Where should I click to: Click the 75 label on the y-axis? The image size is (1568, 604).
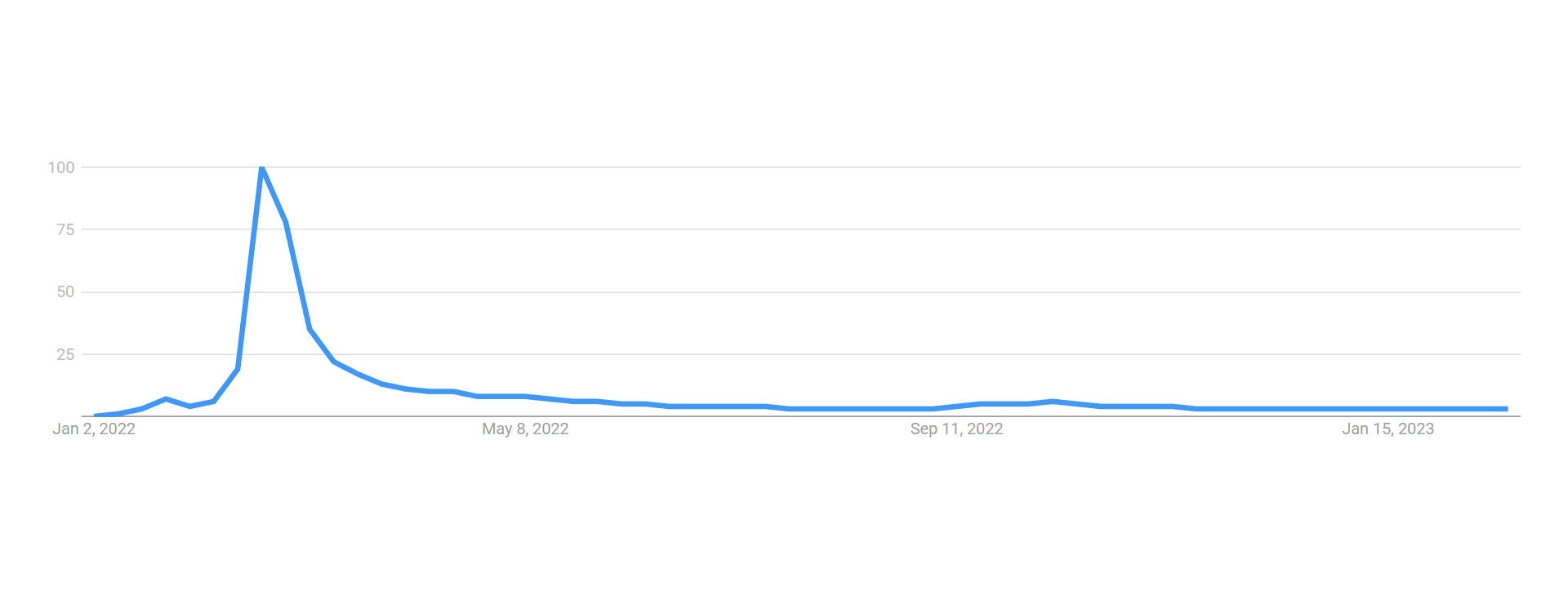tap(65, 230)
